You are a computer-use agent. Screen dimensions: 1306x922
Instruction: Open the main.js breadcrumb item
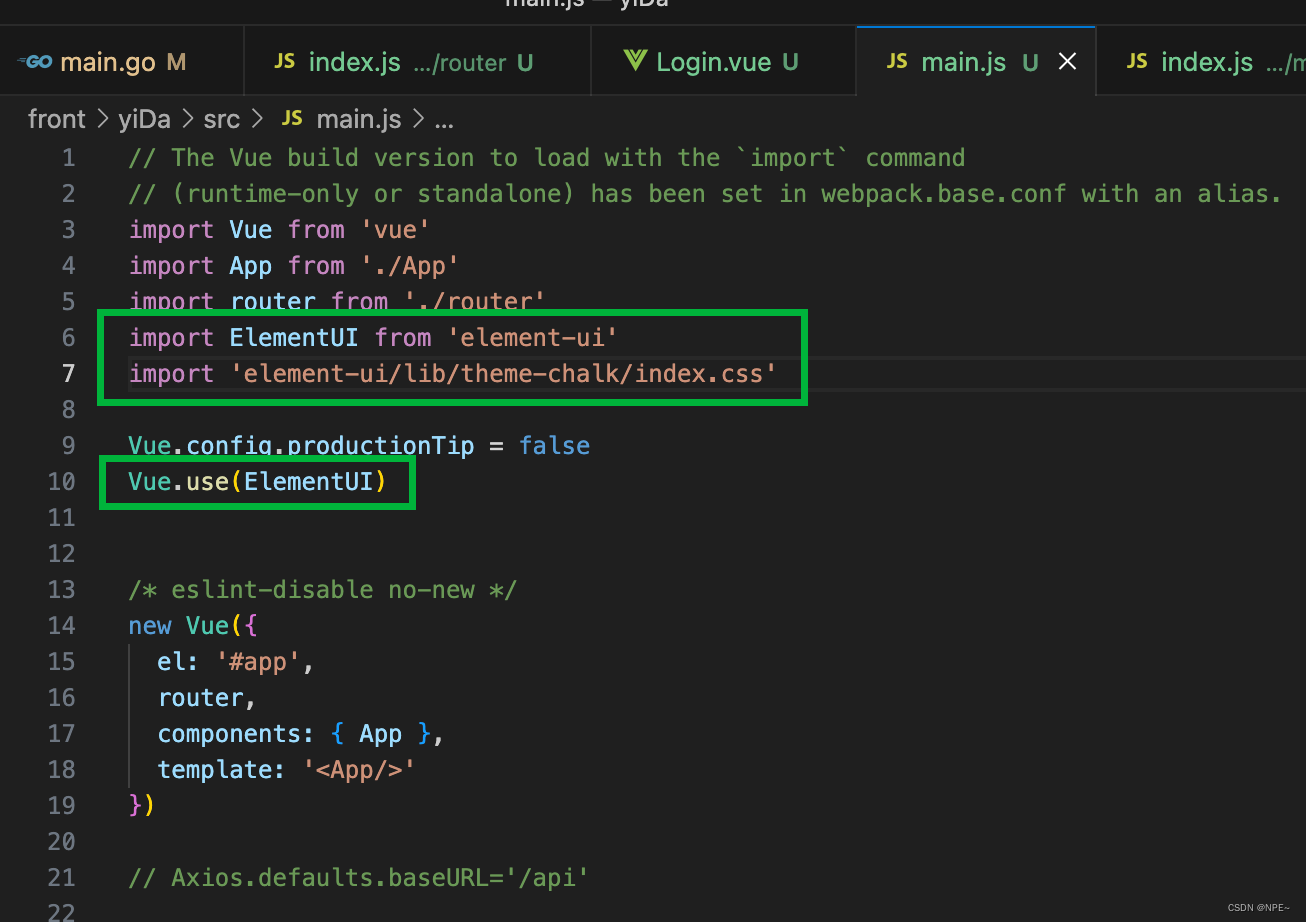[x=359, y=119]
